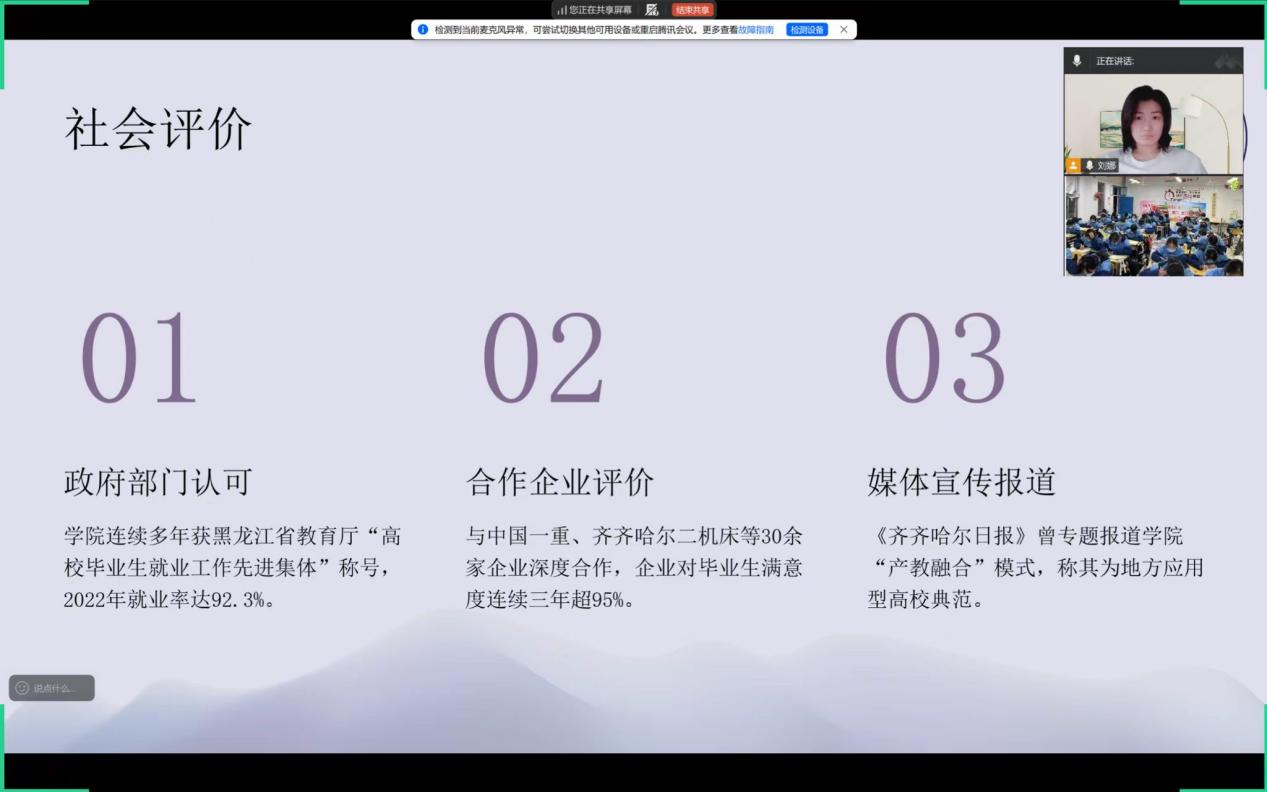
Task: Click the 说点什么 chat input field
Action: click(x=60, y=688)
